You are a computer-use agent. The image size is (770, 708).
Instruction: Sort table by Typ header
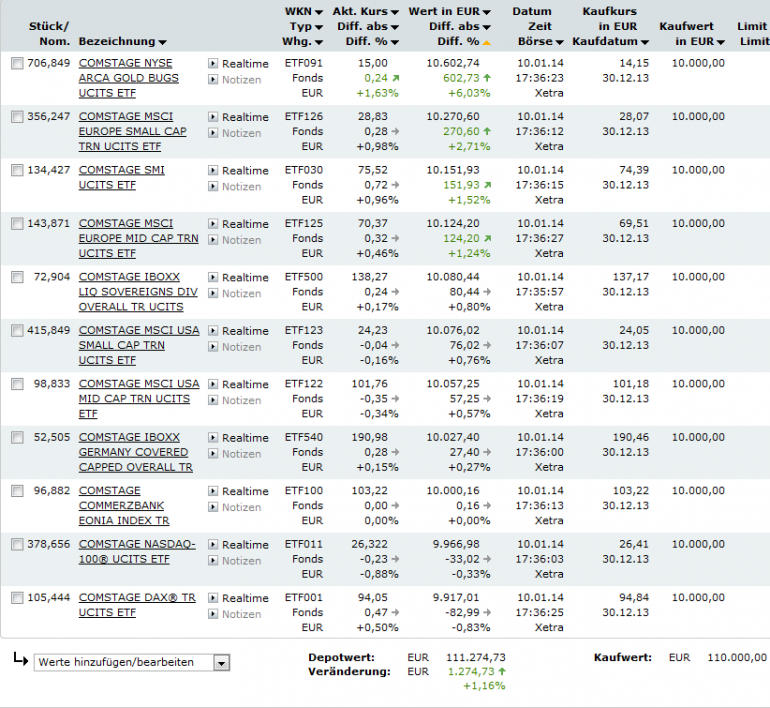[306, 27]
